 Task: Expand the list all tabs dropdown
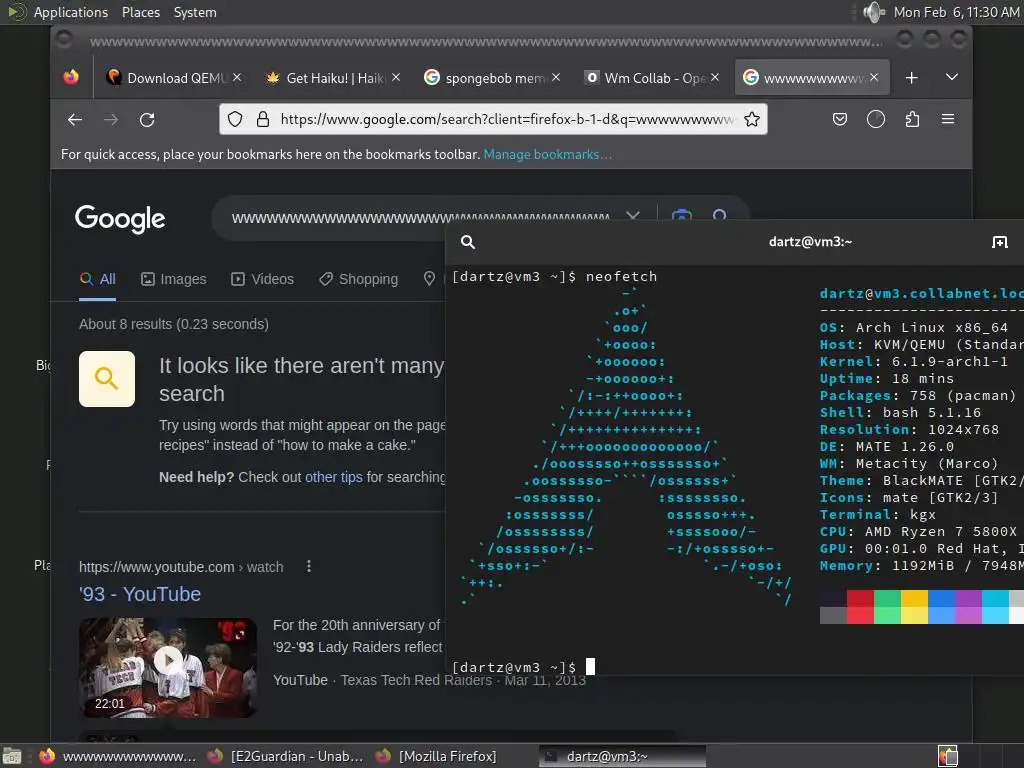952,77
